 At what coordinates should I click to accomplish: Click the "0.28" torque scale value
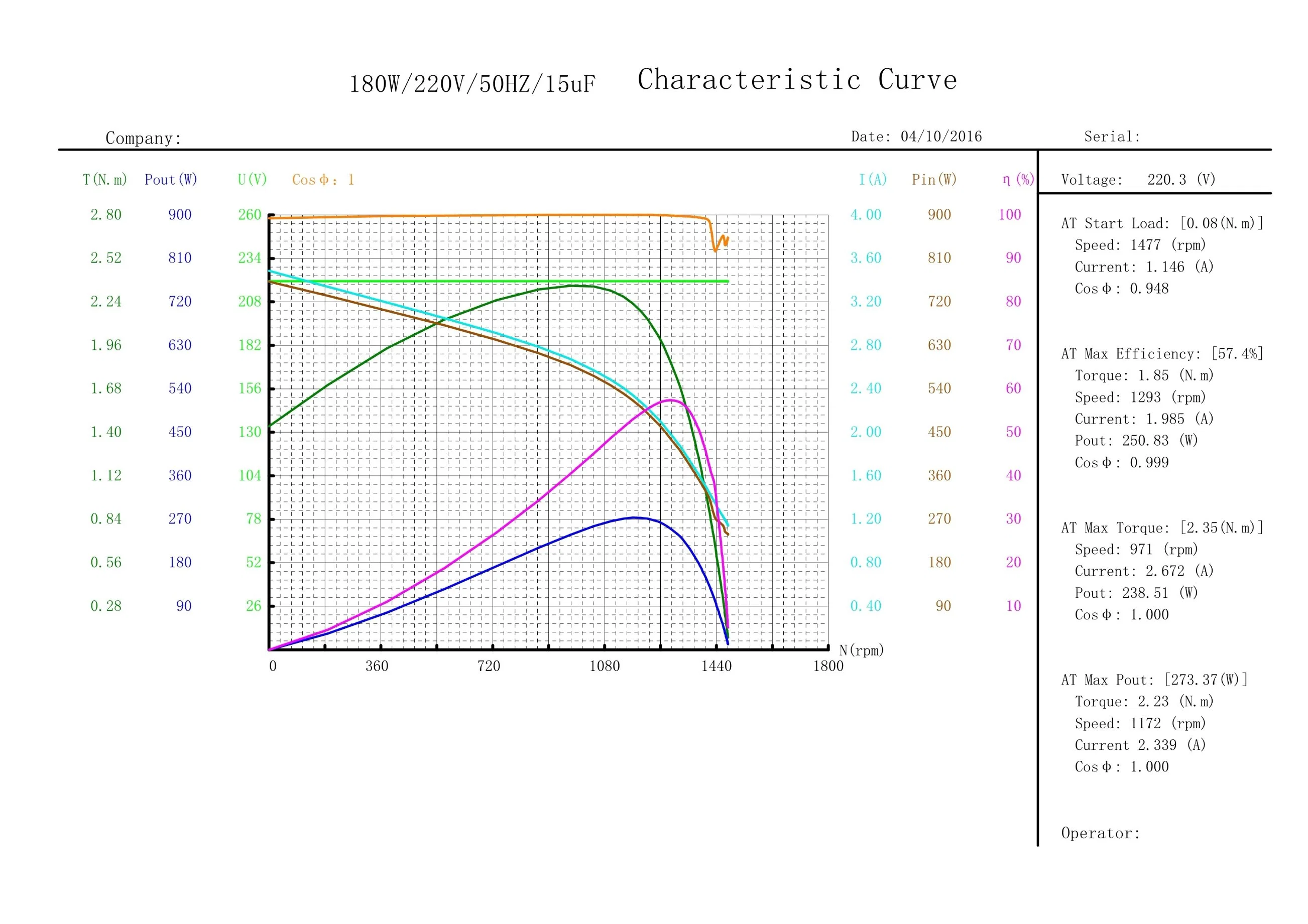(x=106, y=606)
